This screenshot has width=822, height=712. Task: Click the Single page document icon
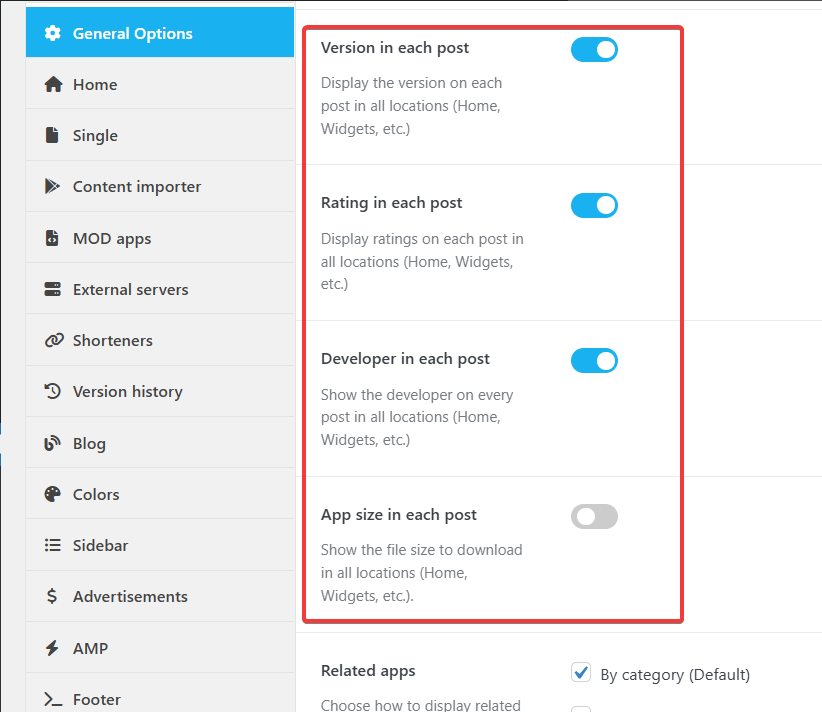point(53,136)
